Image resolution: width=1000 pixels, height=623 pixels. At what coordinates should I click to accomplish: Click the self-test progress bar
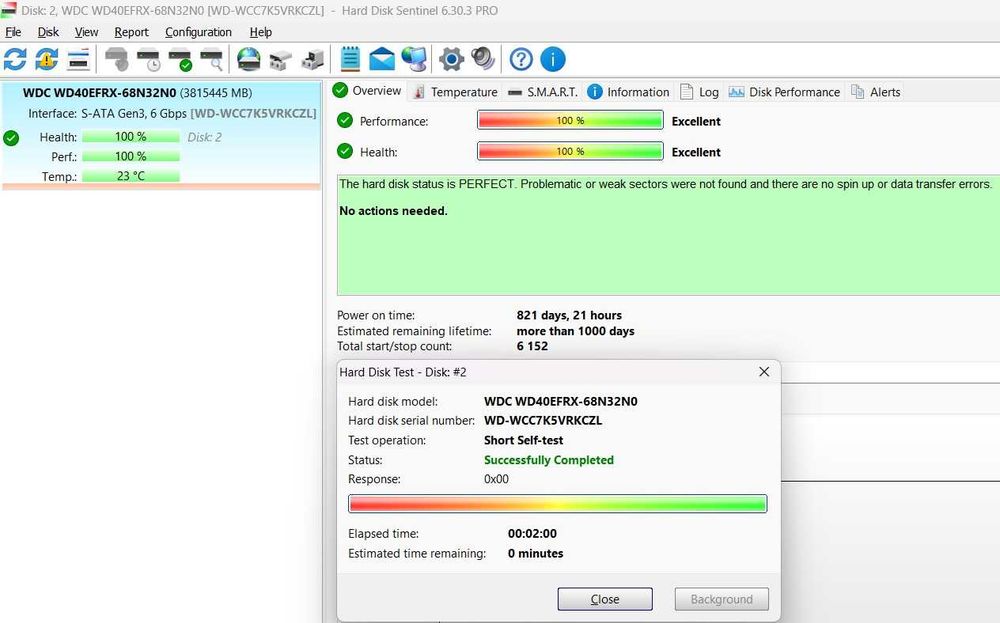(557, 503)
